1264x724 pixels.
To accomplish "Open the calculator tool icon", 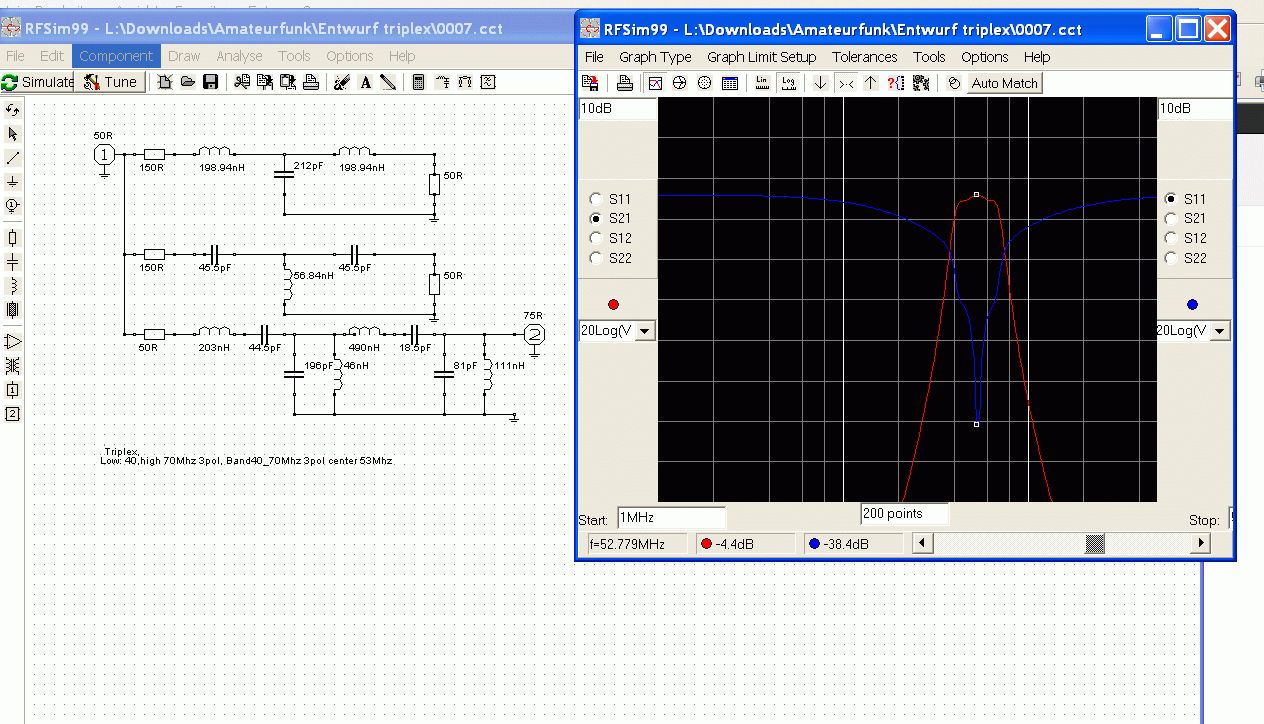I will pyautogui.click(x=418, y=82).
